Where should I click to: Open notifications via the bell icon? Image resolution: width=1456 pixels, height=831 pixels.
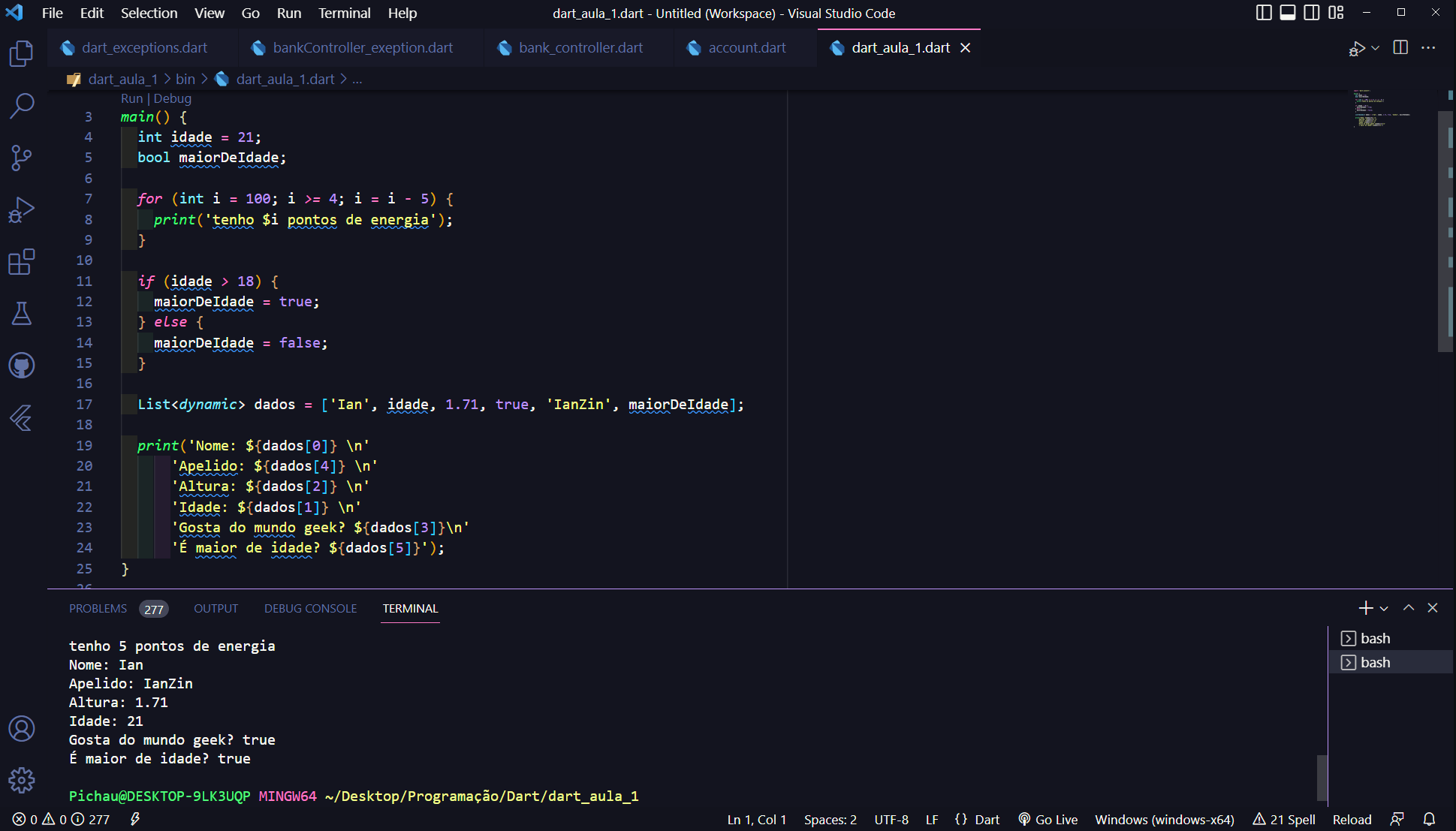(x=1429, y=819)
